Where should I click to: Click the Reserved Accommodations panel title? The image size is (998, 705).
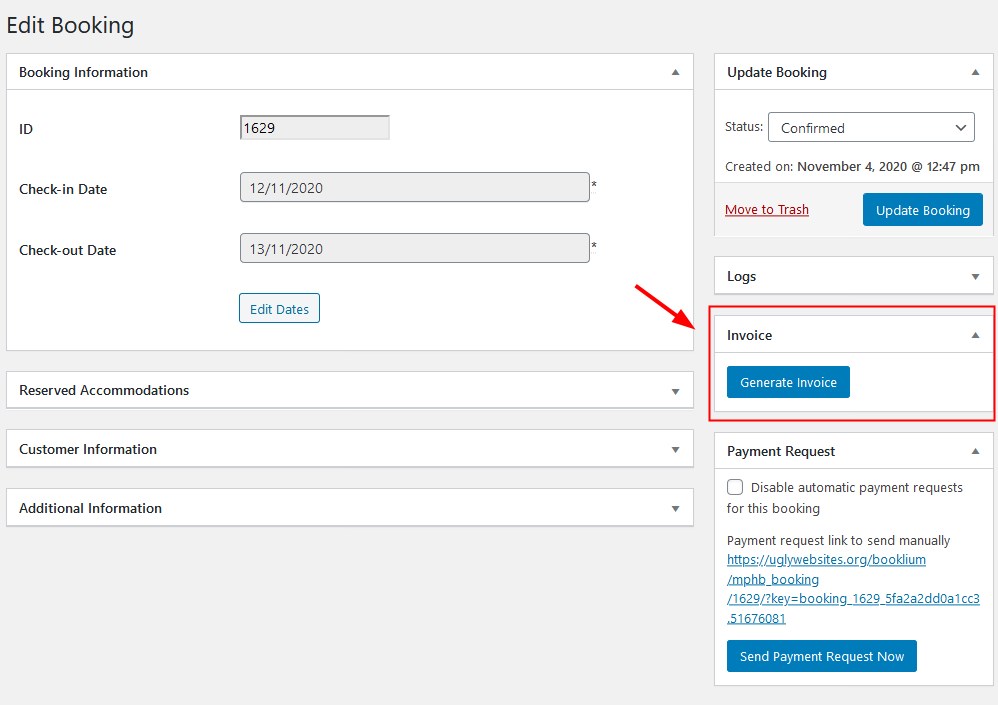104,390
